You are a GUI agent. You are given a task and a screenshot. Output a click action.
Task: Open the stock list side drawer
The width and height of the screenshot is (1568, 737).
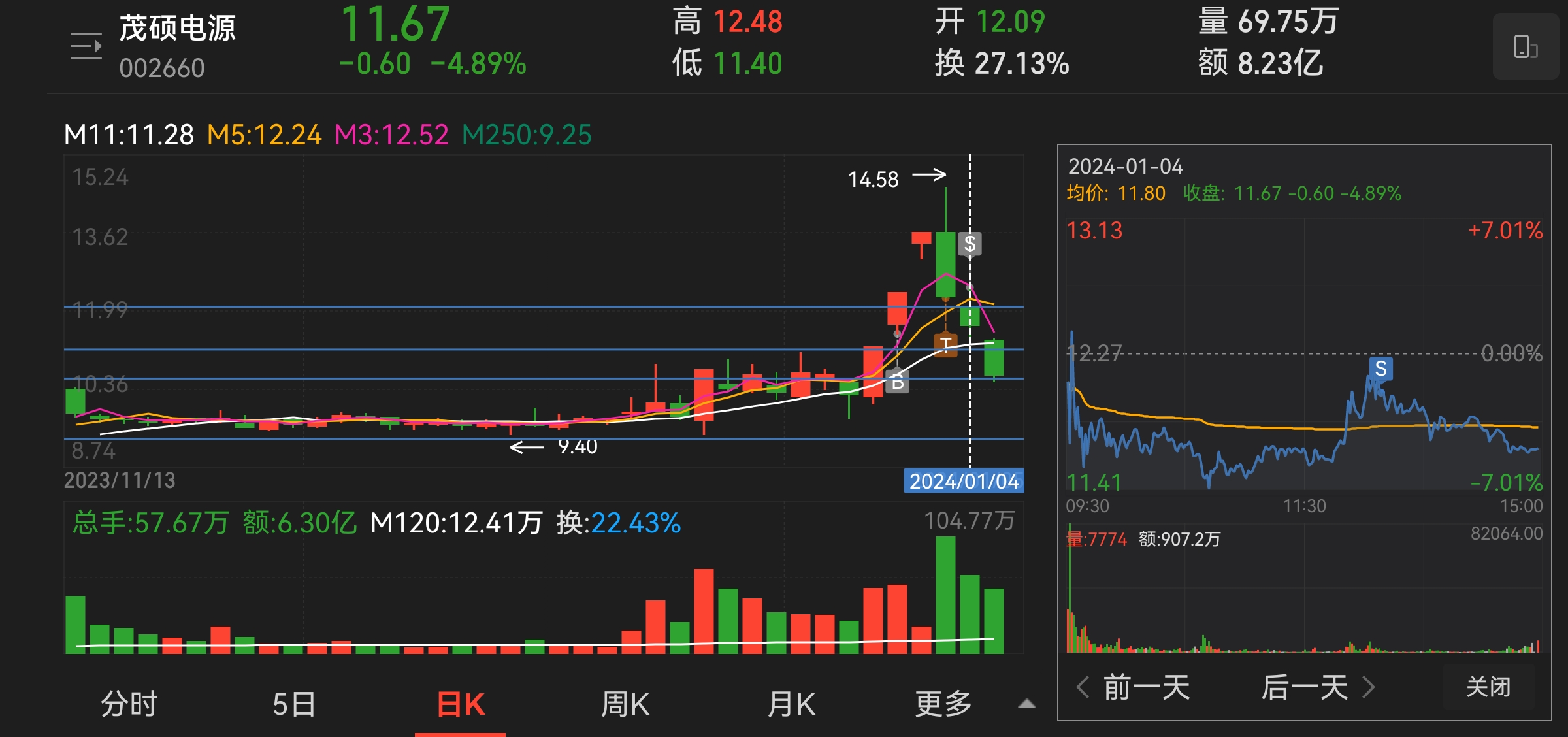coord(86,44)
